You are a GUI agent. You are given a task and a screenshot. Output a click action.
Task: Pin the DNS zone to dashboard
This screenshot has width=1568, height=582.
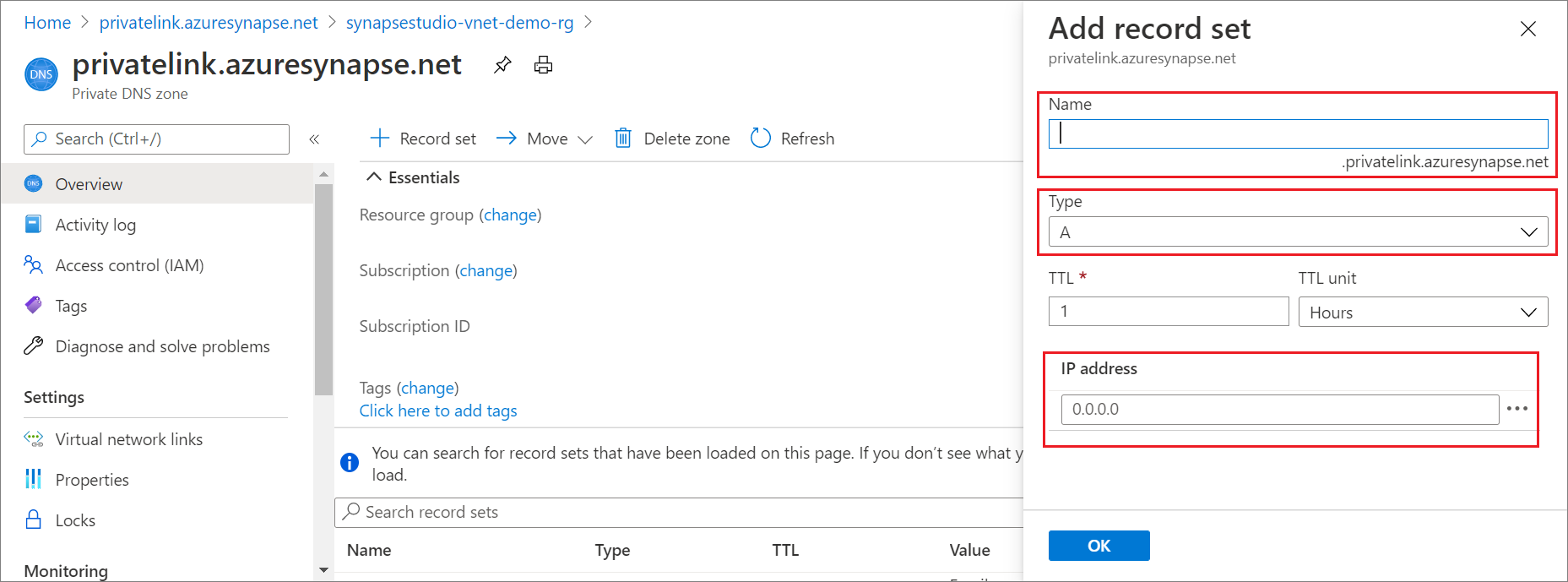coord(502,65)
